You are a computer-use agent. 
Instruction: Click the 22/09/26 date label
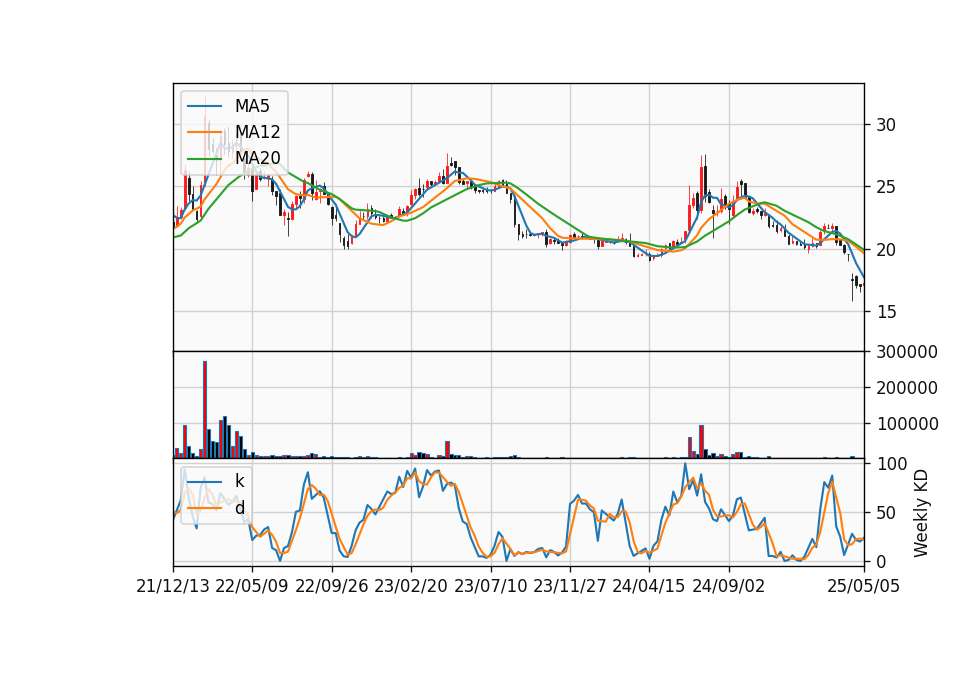[331, 586]
